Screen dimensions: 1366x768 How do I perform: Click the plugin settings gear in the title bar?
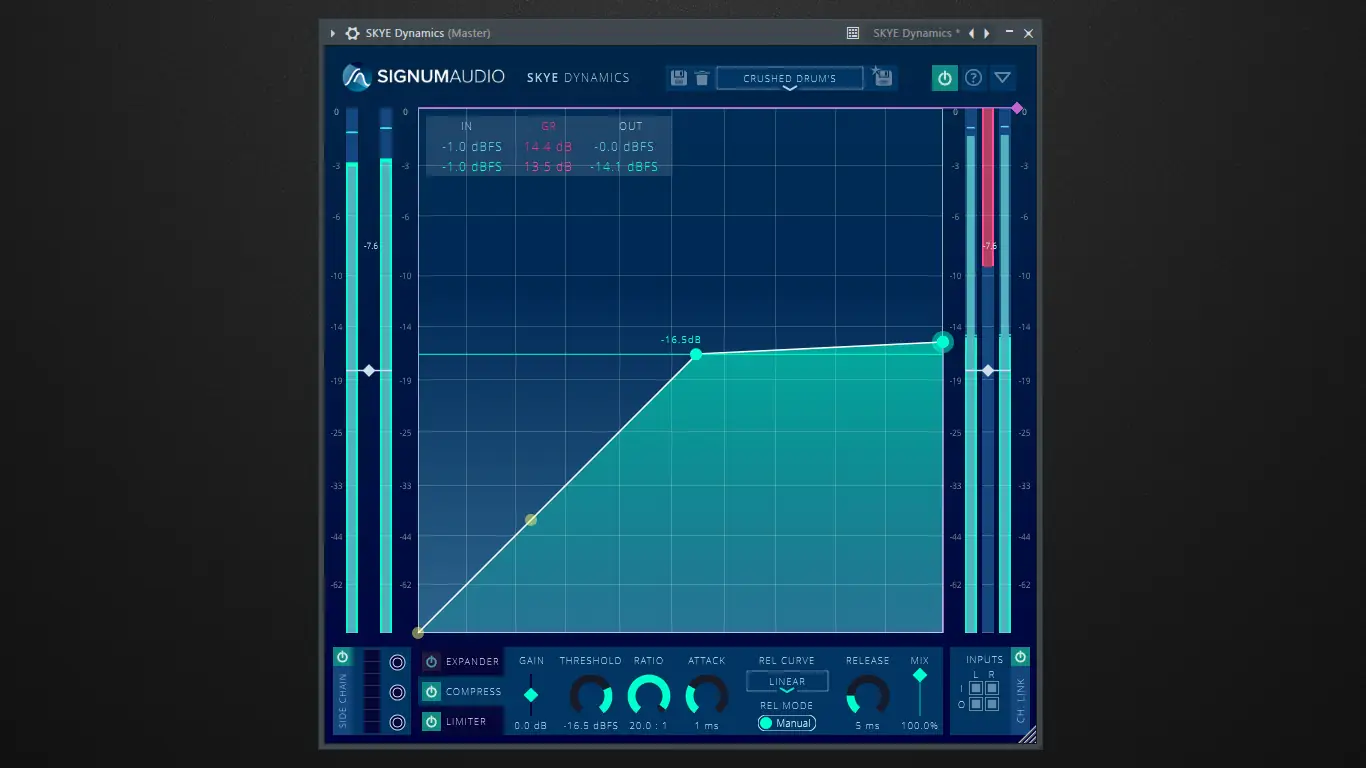pyautogui.click(x=352, y=33)
